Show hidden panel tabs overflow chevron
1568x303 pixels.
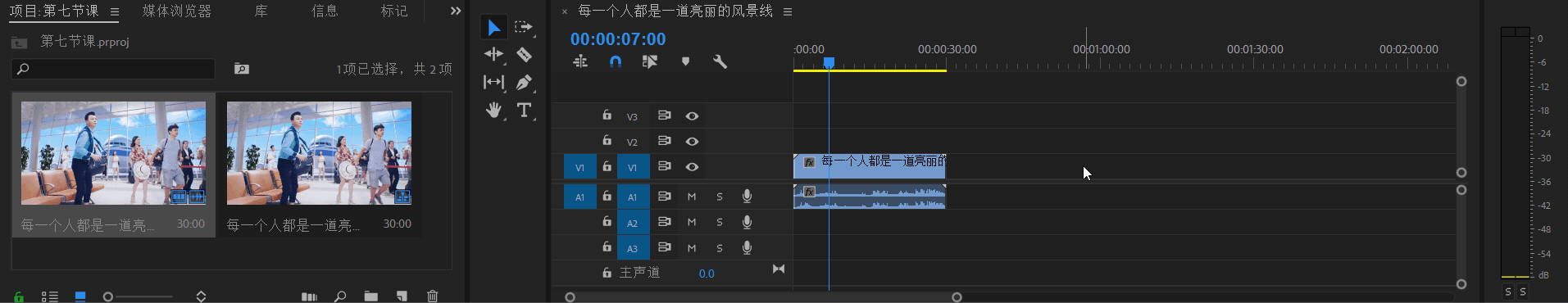[456, 11]
